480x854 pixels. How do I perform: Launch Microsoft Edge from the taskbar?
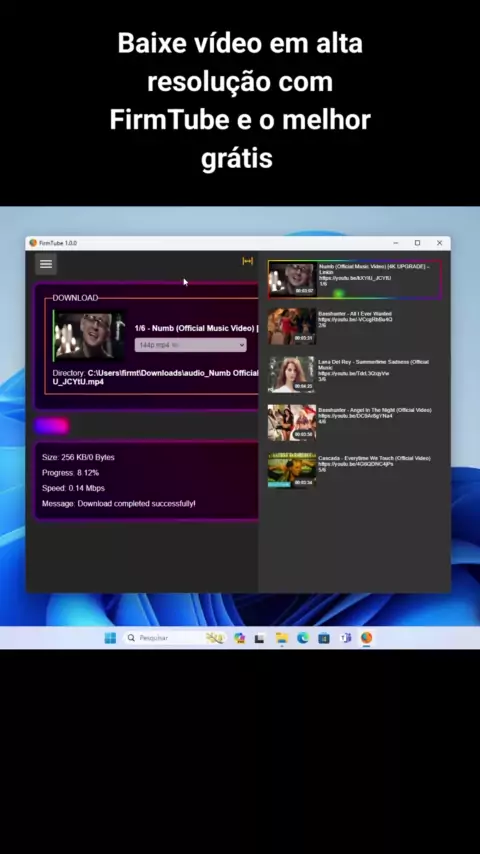(x=303, y=638)
